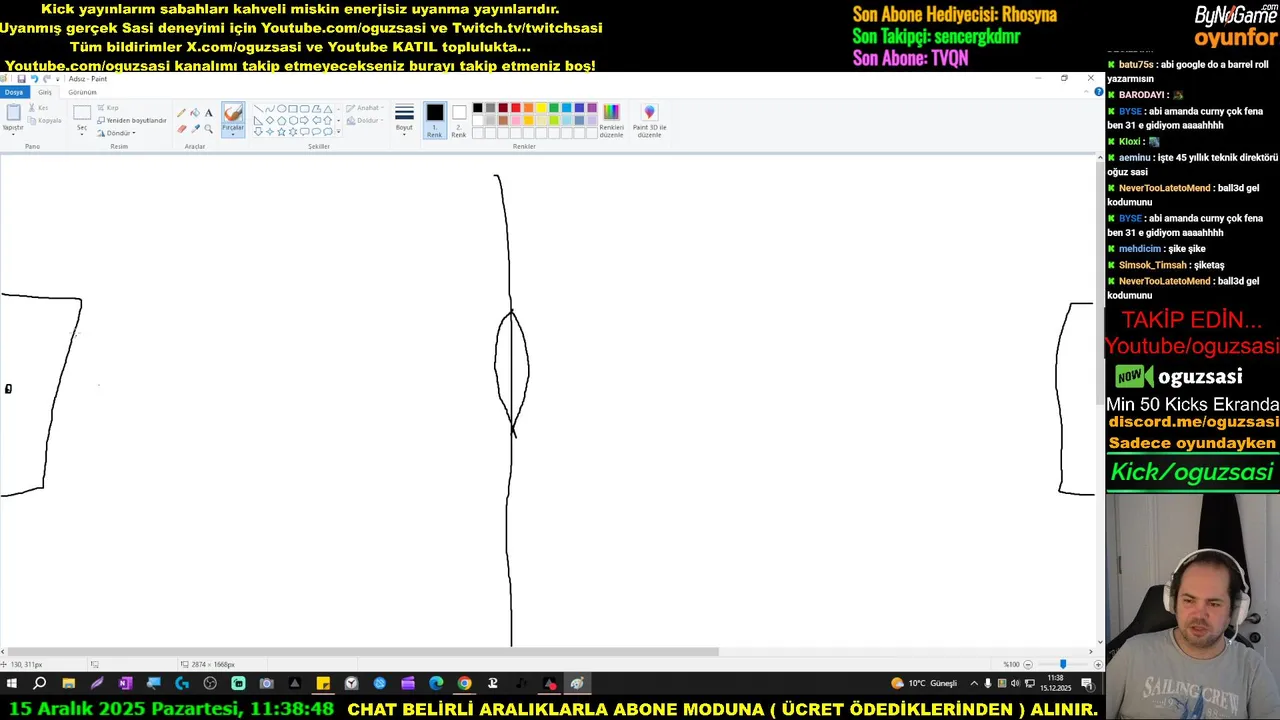
Task: Move the zoom slider handle
Action: pyautogui.click(x=1062, y=664)
